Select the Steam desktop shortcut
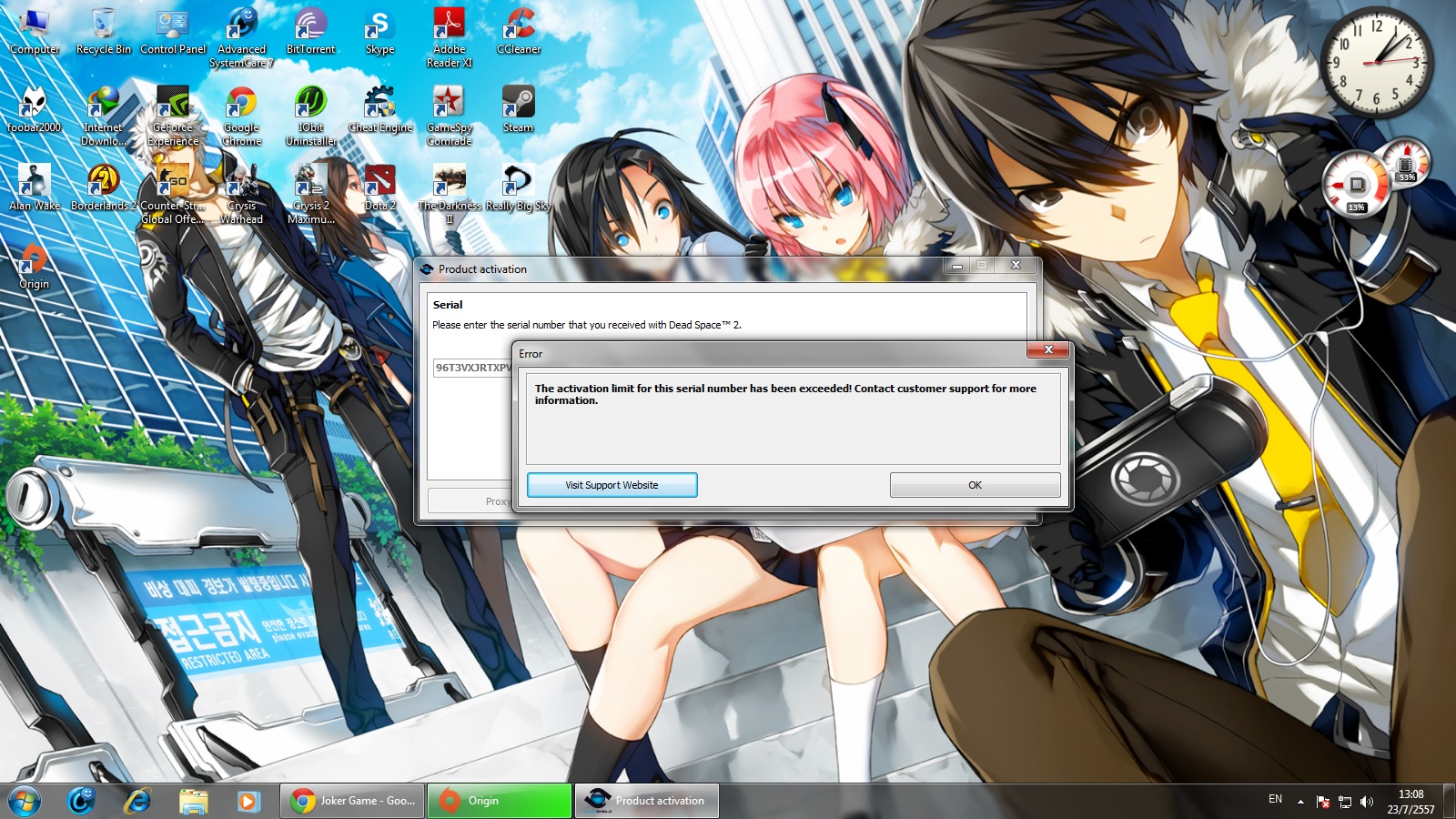Image resolution: width=1456 pixels, height=819 pixels. (x=519, y=110)
